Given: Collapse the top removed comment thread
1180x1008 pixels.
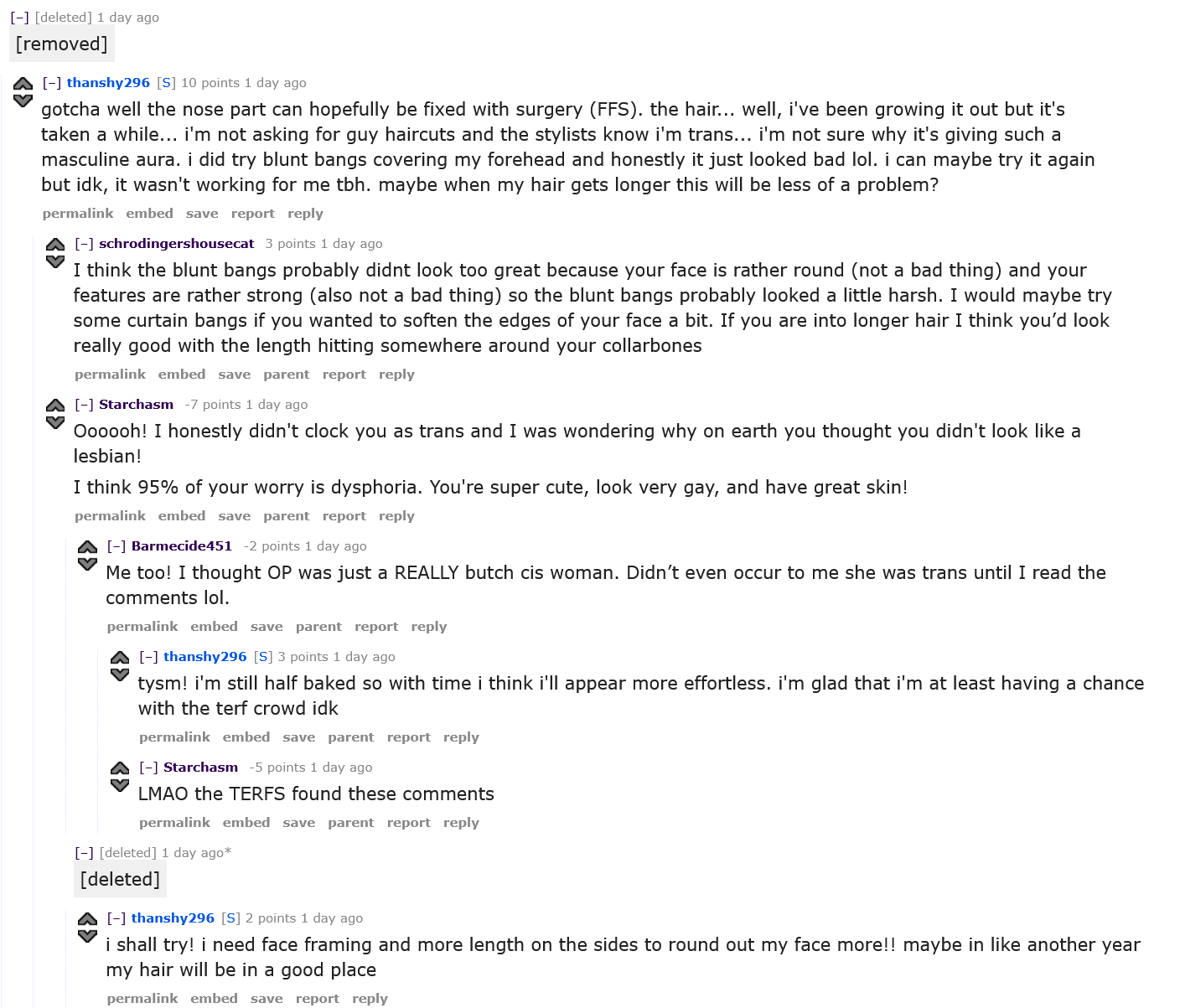Looking at the screenshot, I should point(19,18).
